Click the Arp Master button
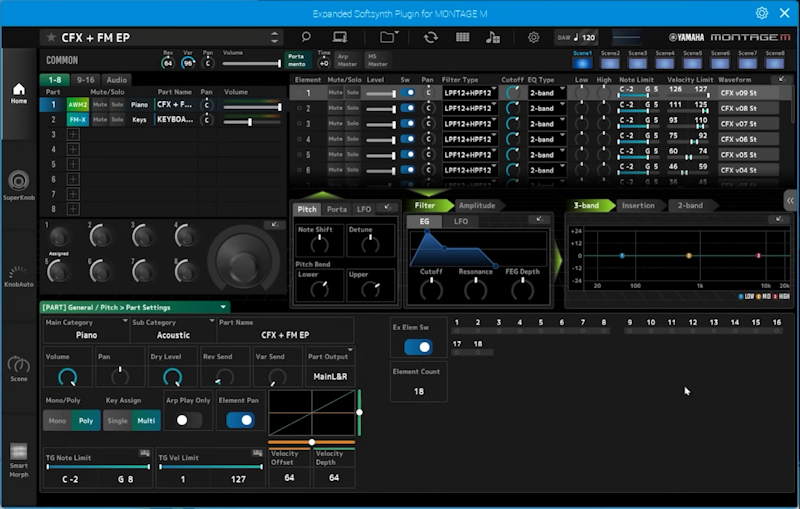The width and height of the screenshot is (800, 509). click(x=347, y=60)
